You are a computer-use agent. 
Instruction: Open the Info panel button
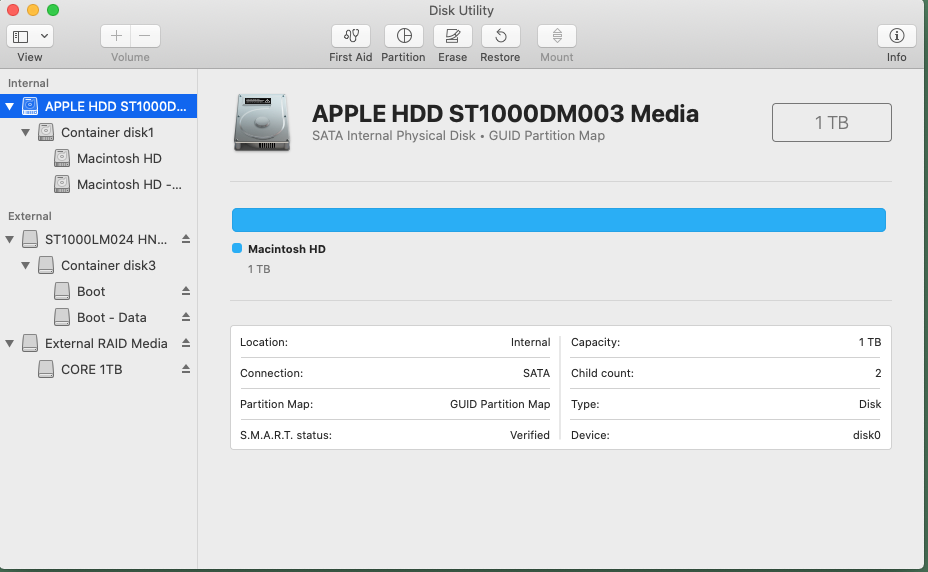(x=897, y=36)
